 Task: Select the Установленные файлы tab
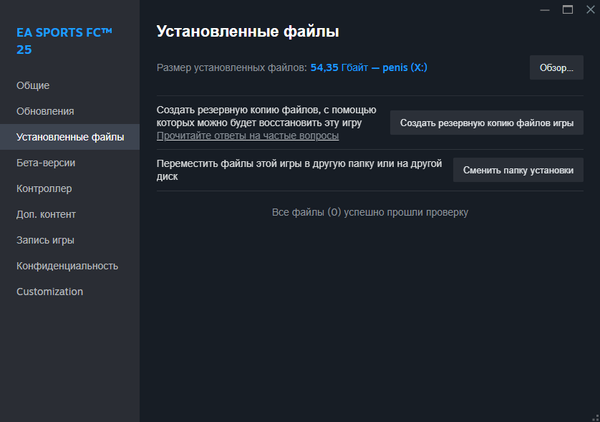[70, 137]
